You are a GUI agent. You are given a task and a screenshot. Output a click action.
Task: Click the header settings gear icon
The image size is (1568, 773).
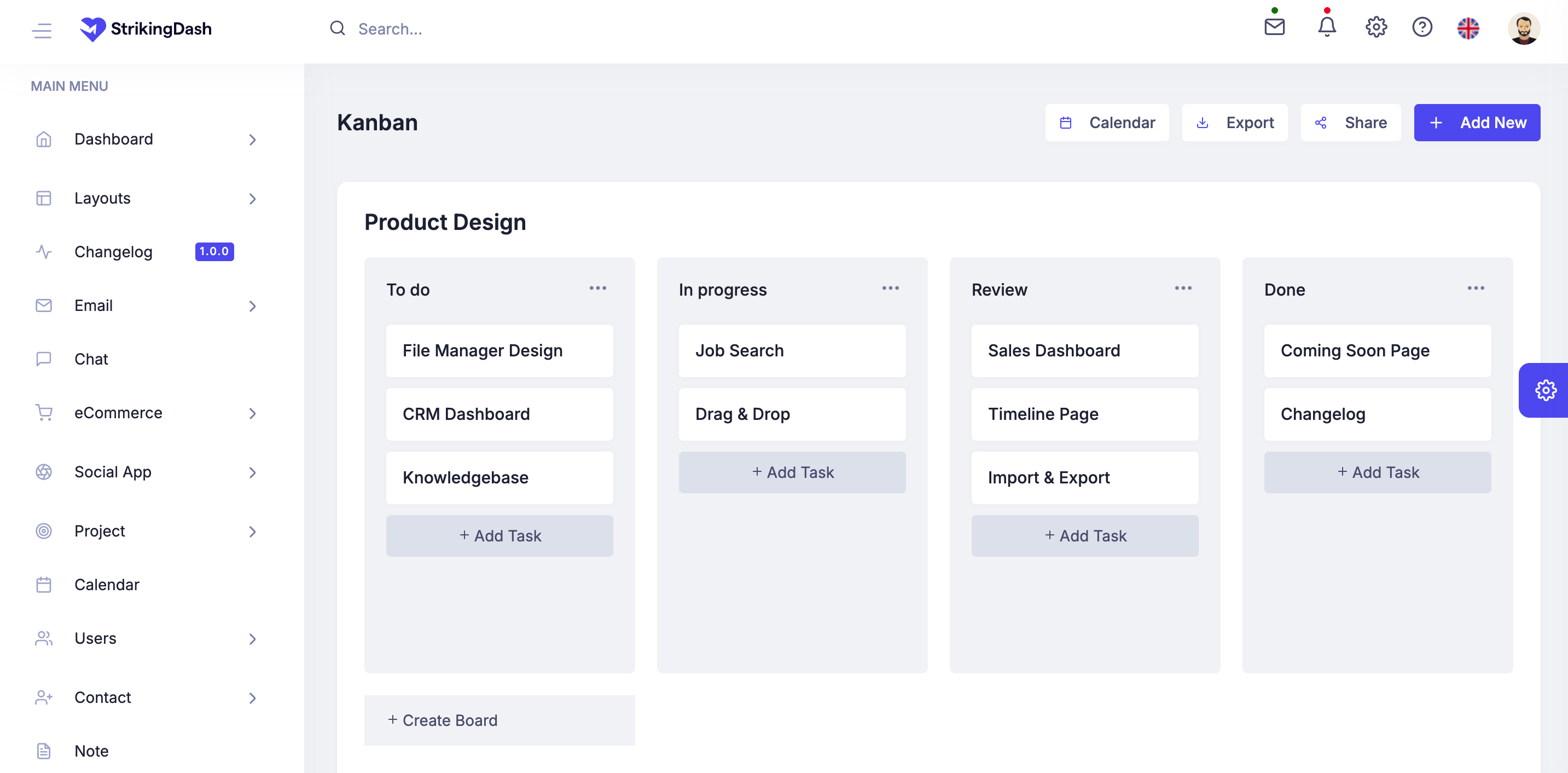pos(1375,27)
